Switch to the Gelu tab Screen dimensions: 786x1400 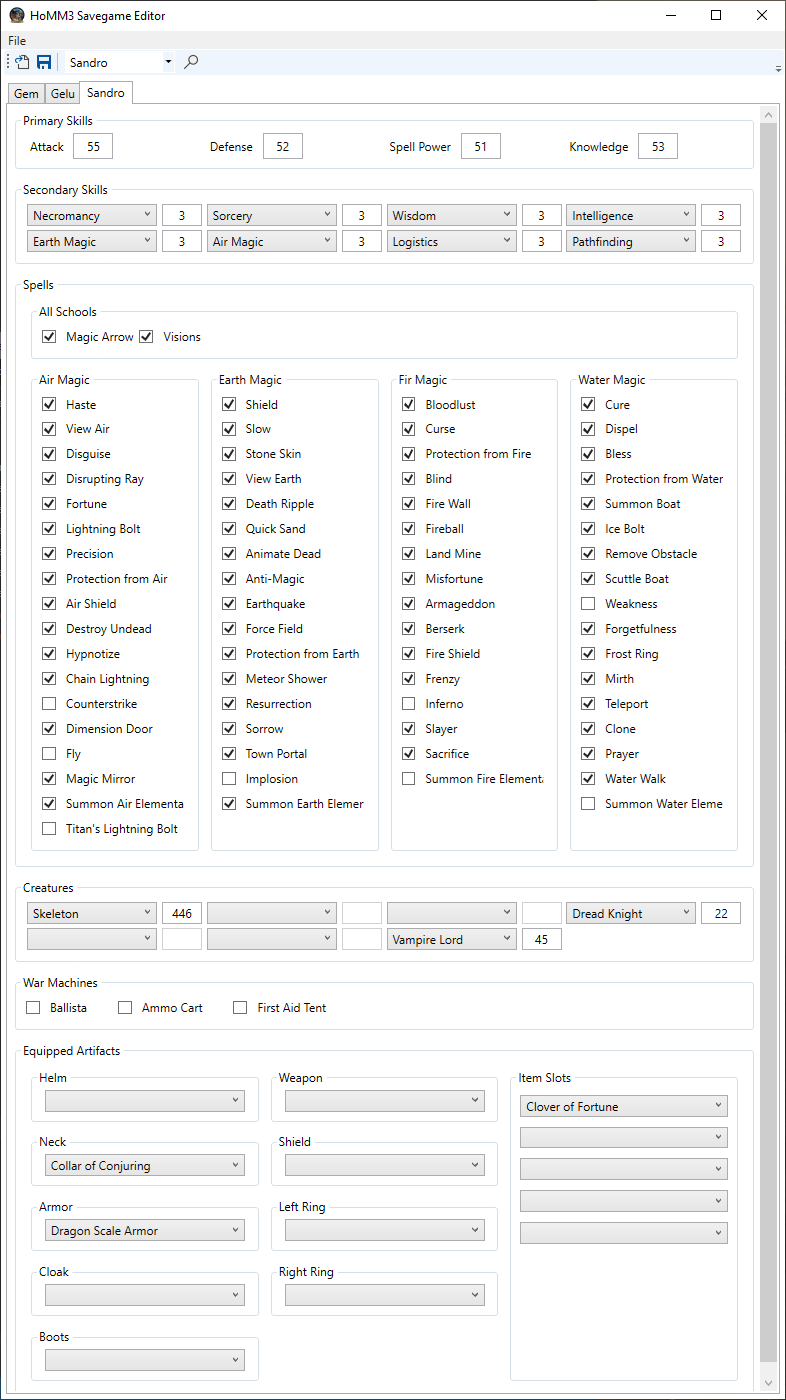pyautogui.click(x=63, y=93)
